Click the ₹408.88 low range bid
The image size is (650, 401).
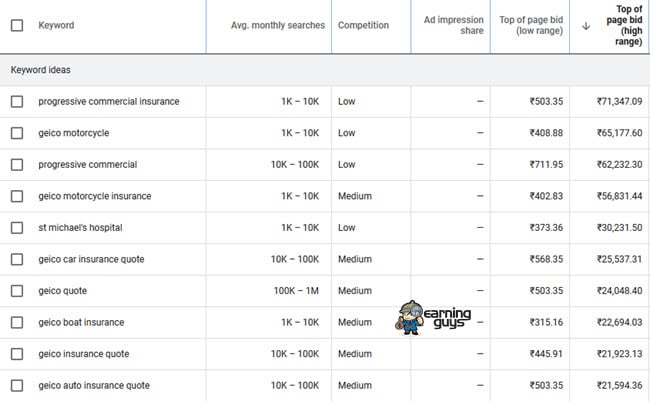click(546, 133)
